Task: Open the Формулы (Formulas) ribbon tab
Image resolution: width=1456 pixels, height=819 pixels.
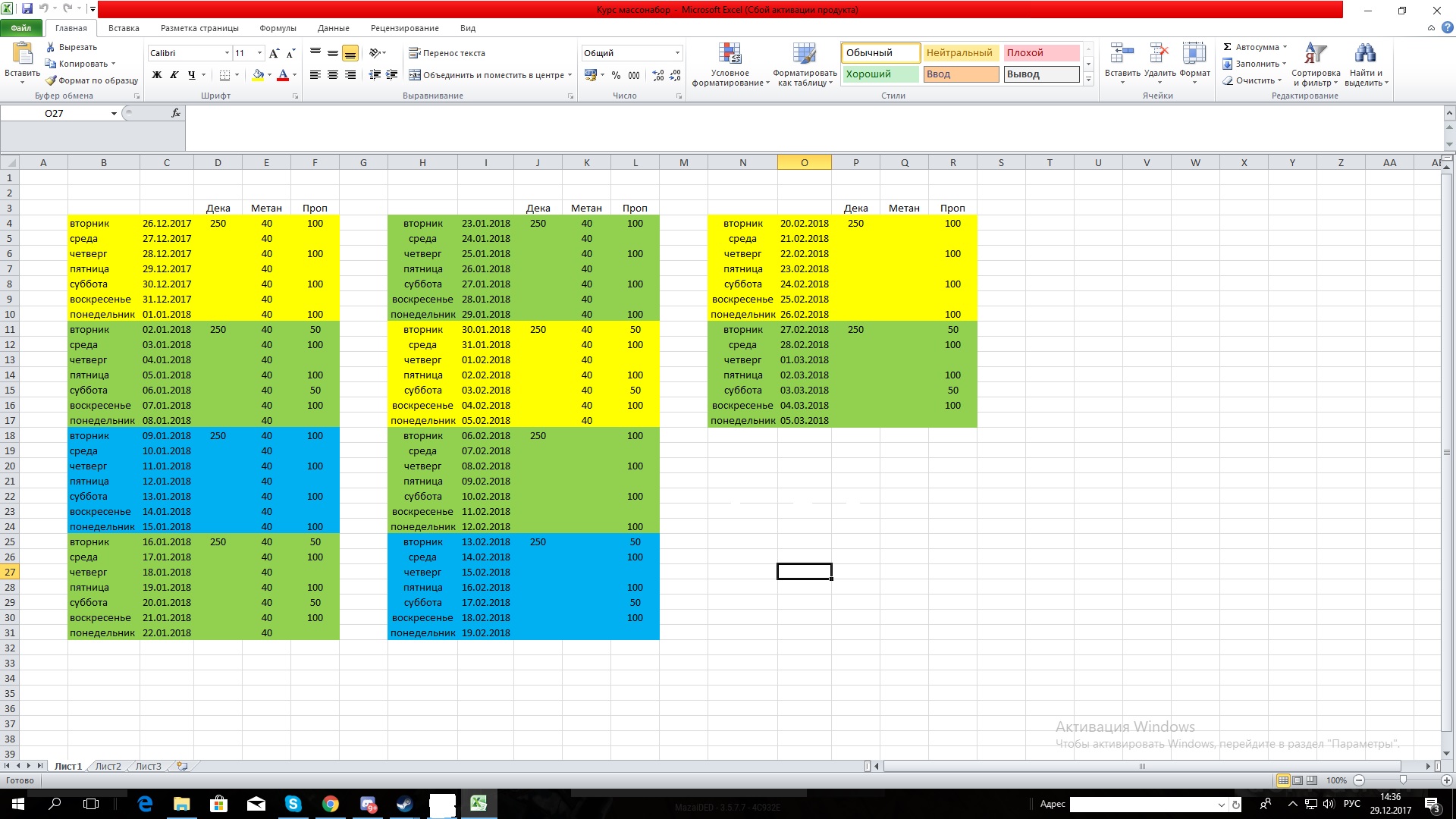Action: click(x=278, y=28)
